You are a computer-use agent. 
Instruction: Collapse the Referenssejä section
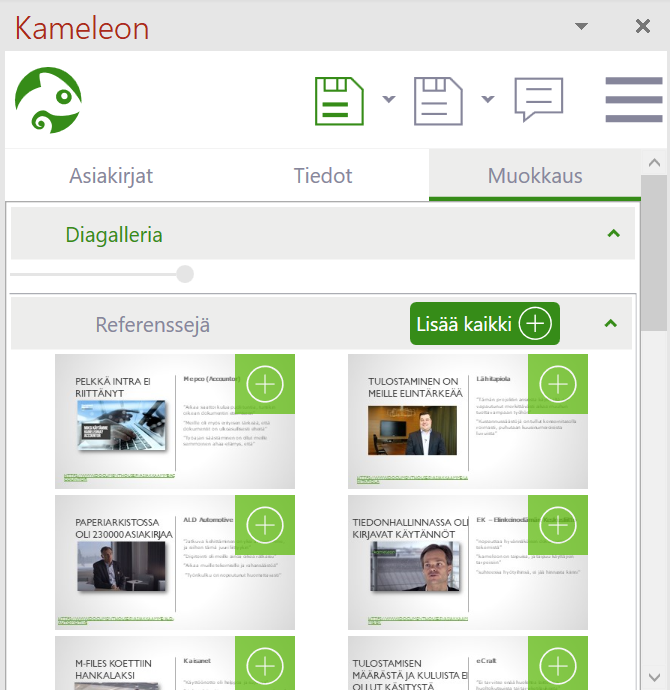[611, 323]
